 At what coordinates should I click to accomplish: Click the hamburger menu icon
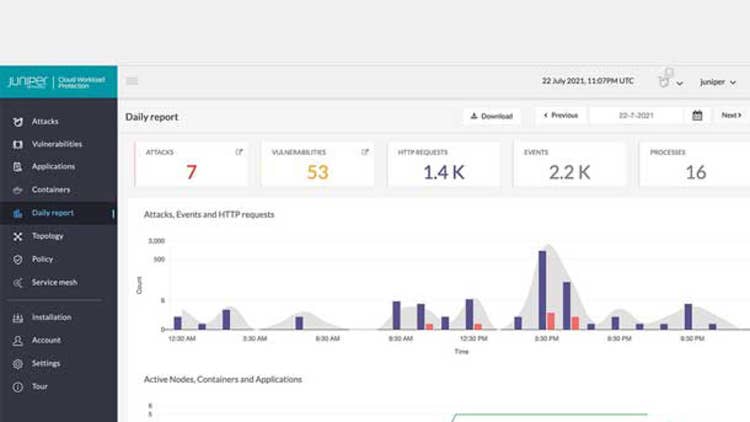pos(132,81)
